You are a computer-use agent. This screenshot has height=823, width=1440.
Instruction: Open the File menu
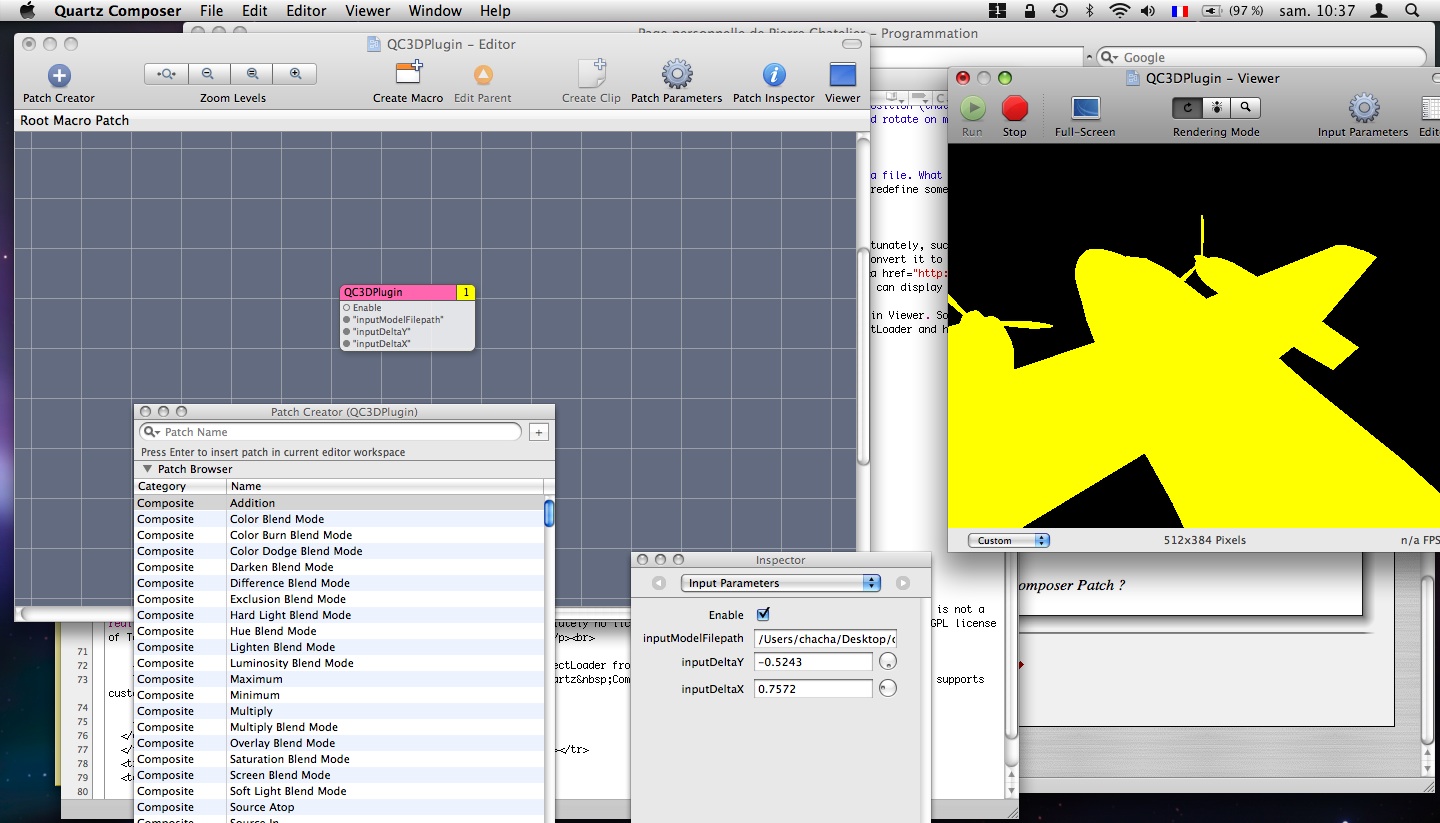(211, 11)
